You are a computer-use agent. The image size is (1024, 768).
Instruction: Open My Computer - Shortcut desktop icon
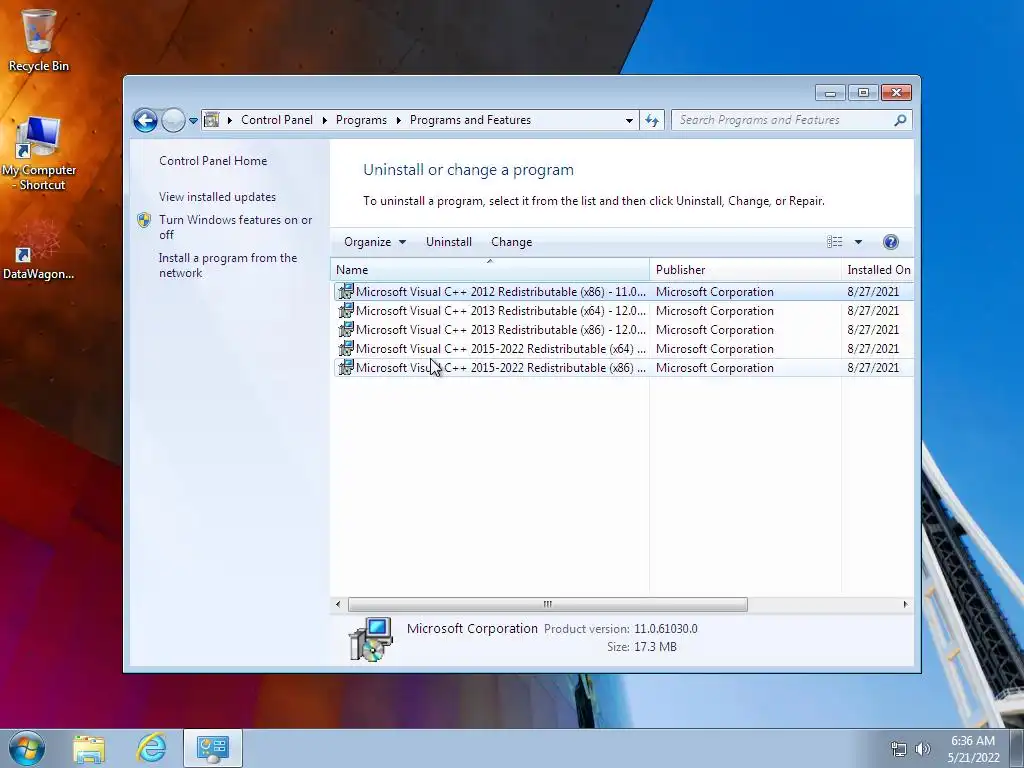click(39, 153)
